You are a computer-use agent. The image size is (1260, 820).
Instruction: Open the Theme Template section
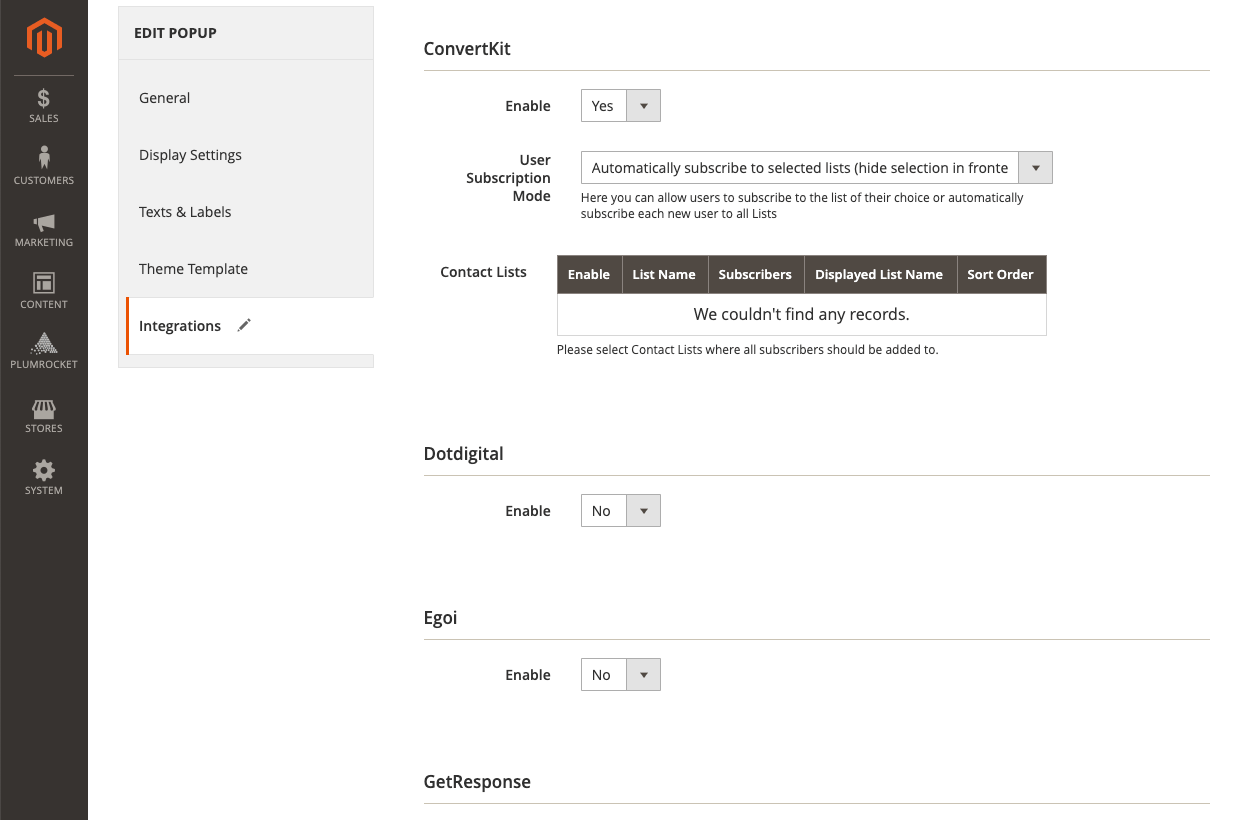click(193, 268)
